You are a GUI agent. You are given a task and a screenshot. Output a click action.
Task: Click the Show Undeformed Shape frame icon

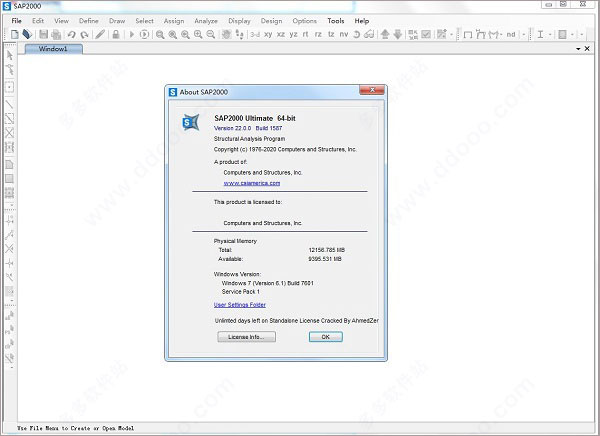coord(468,35)
